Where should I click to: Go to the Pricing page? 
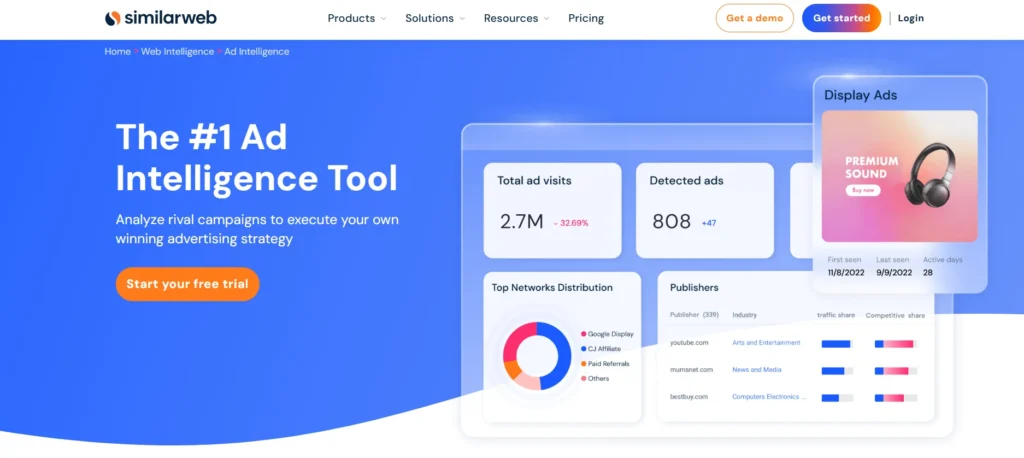pyautogui.click(x=586, y=18)
